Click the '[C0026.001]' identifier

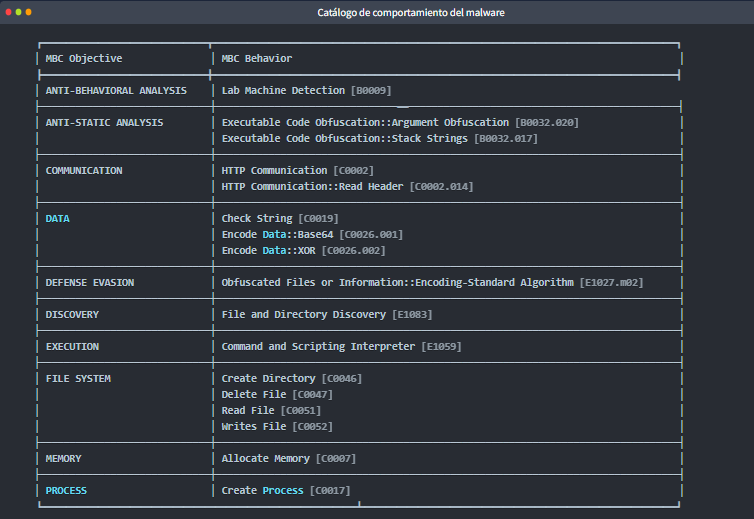coord(371,235)
